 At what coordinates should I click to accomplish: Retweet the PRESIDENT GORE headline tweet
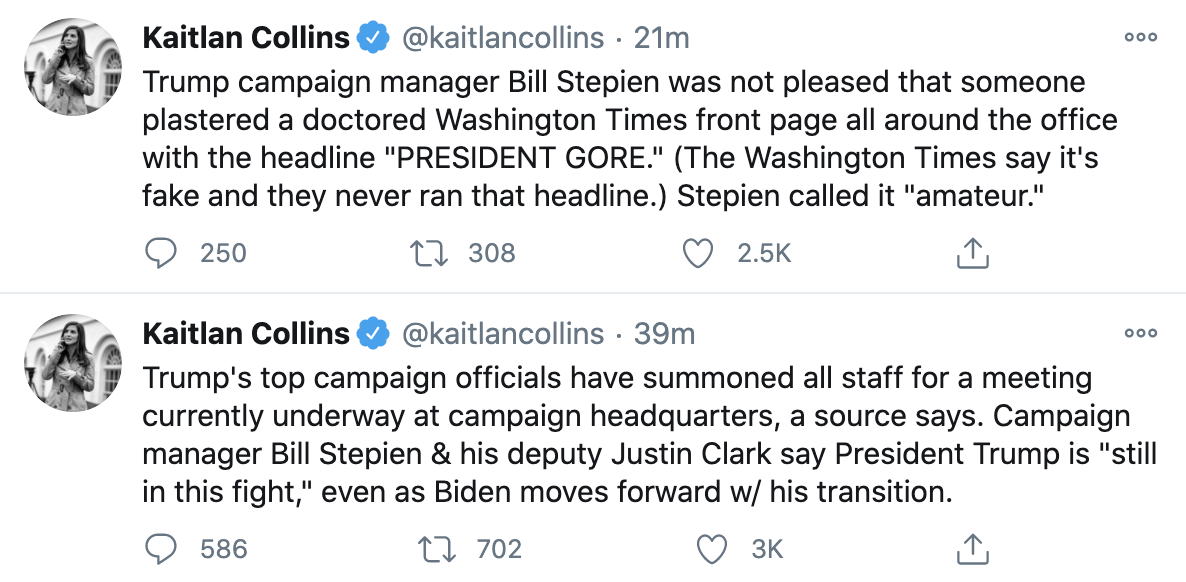click(x=431, y=254)
